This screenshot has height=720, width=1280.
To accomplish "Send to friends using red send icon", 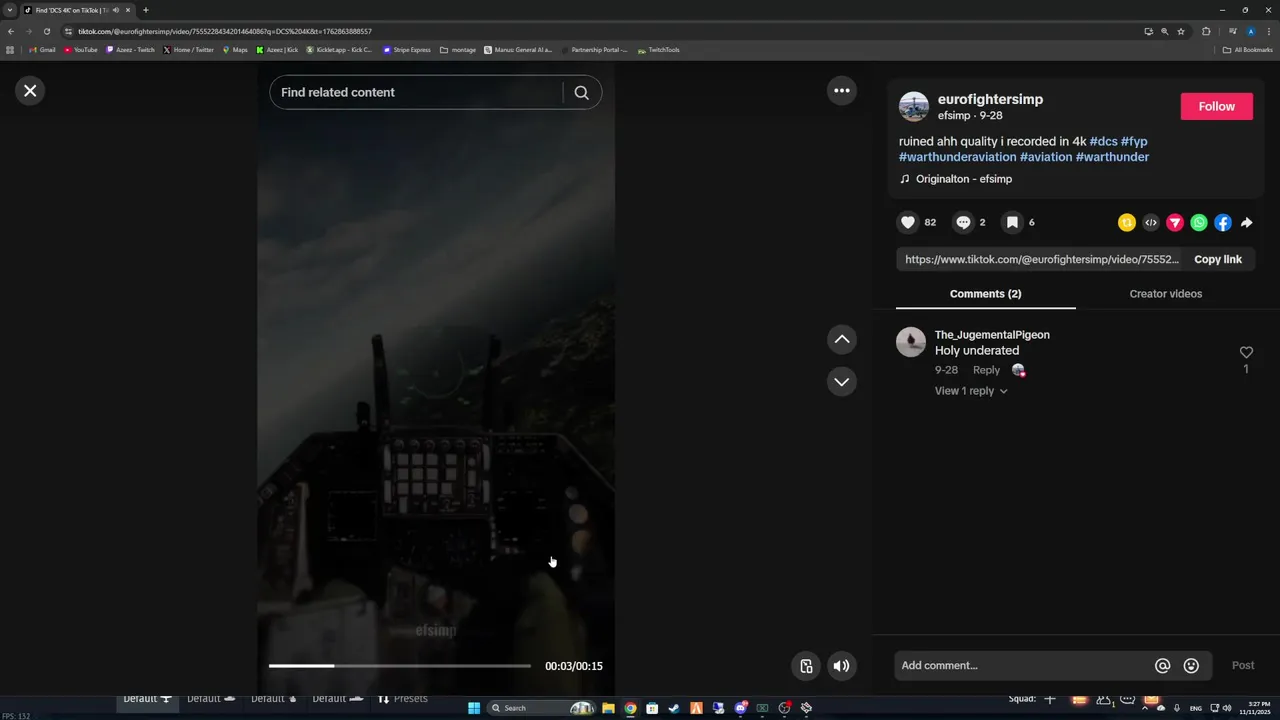I will [x=1175, y=223].
